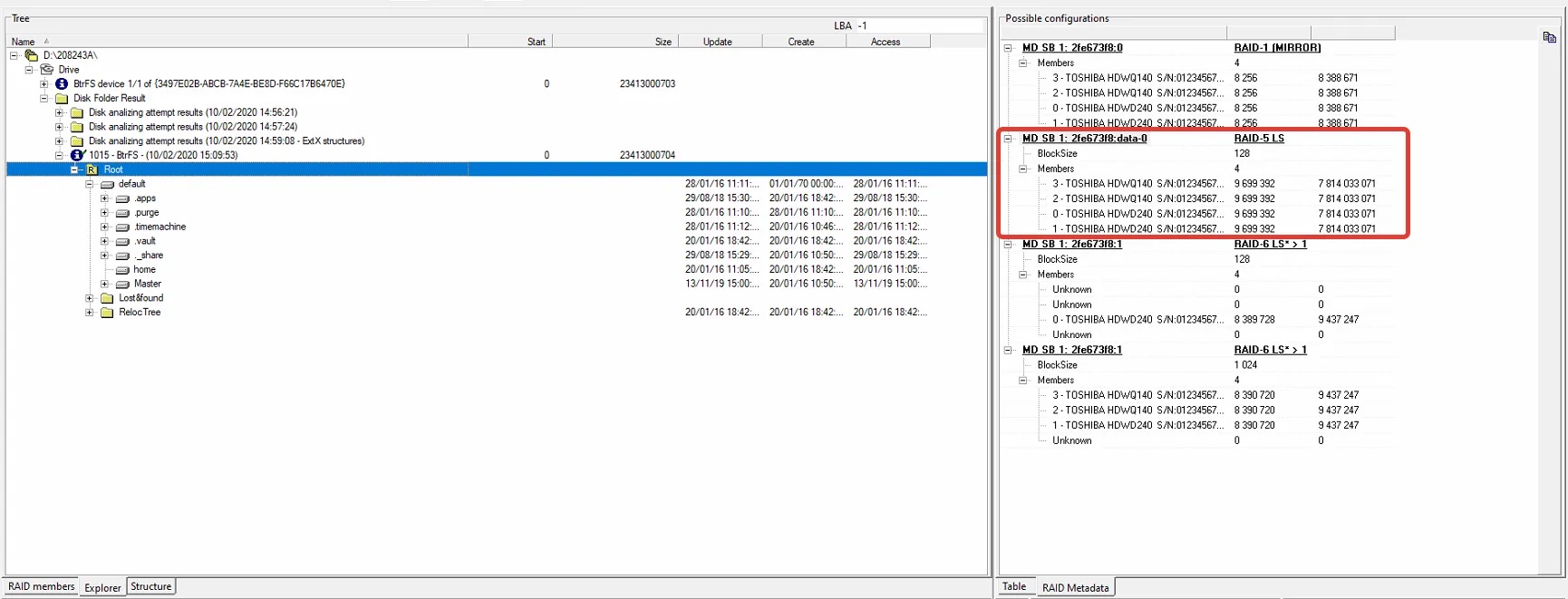Click the 1015 - BtrFS info icon
Screen dimensions: 1568x599
click(77, 155)
